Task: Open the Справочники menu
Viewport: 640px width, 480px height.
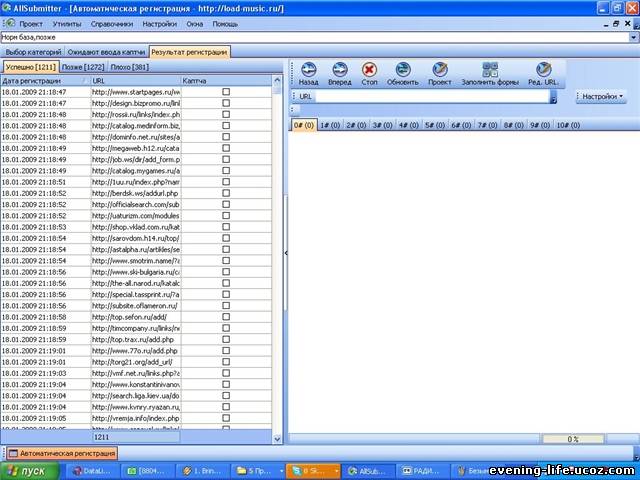Action: [x=112, y=24]
